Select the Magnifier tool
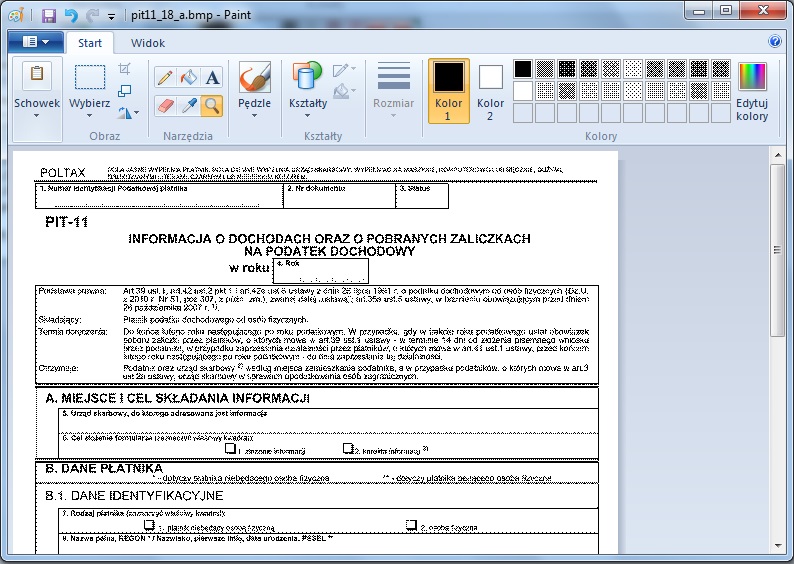 (x=212, y=106)
